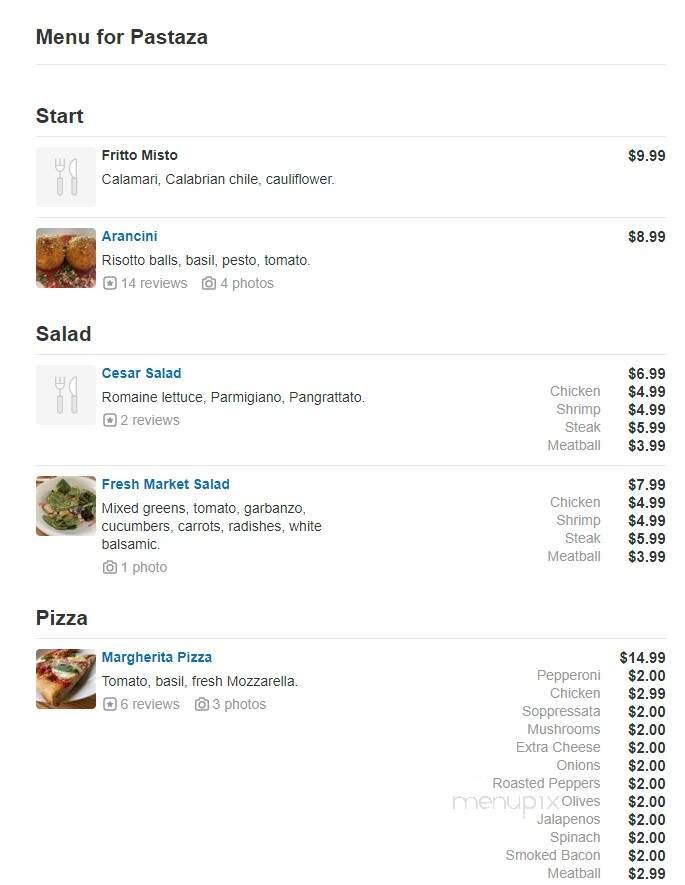The width and height of the screenshot is (685, 885).
Task: Click the review icon beside "6 reviews"
Action: point(110,704)
